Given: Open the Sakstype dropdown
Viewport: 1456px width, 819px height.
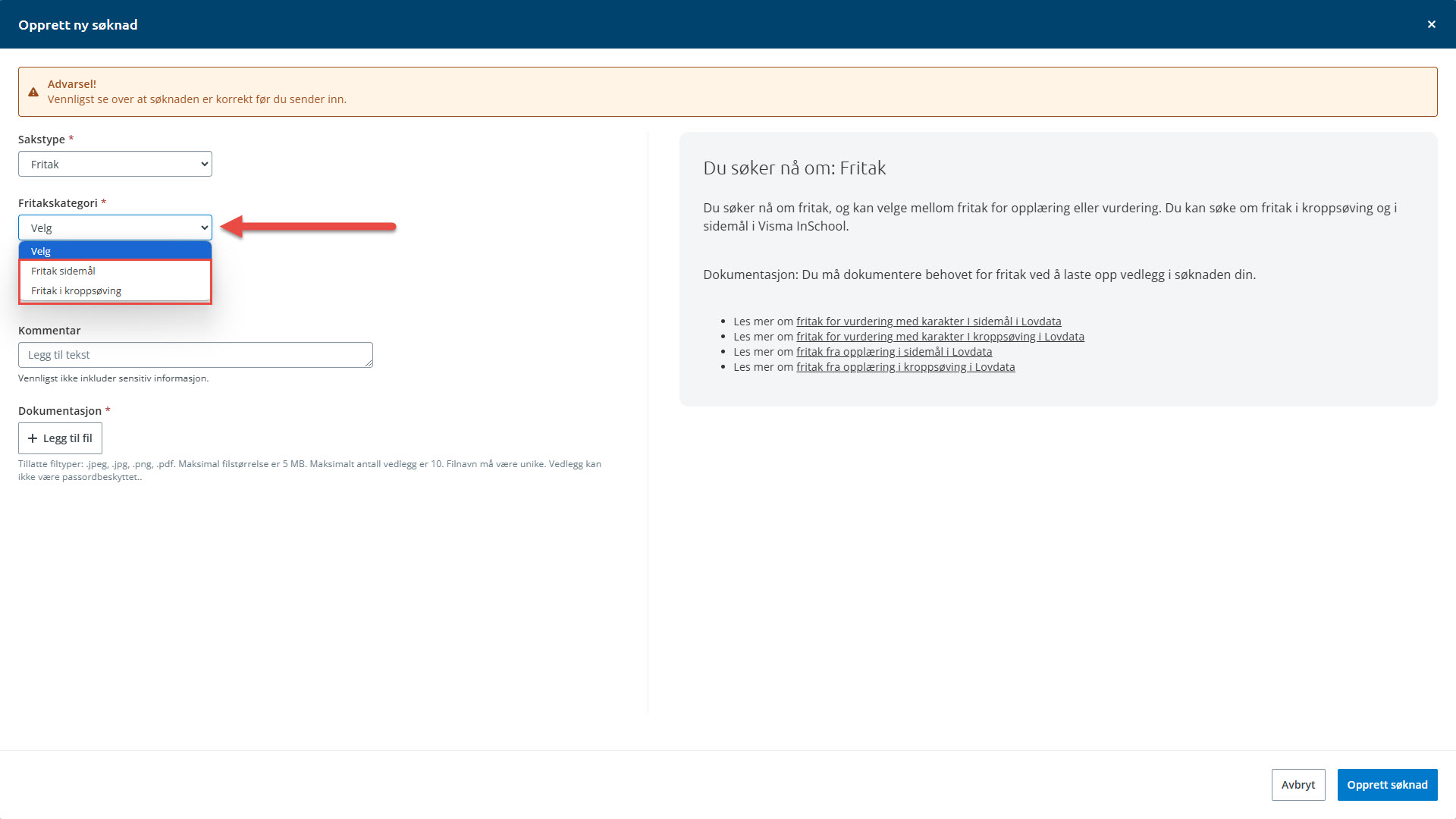Looking at the screenshot, I should [115, 164].
